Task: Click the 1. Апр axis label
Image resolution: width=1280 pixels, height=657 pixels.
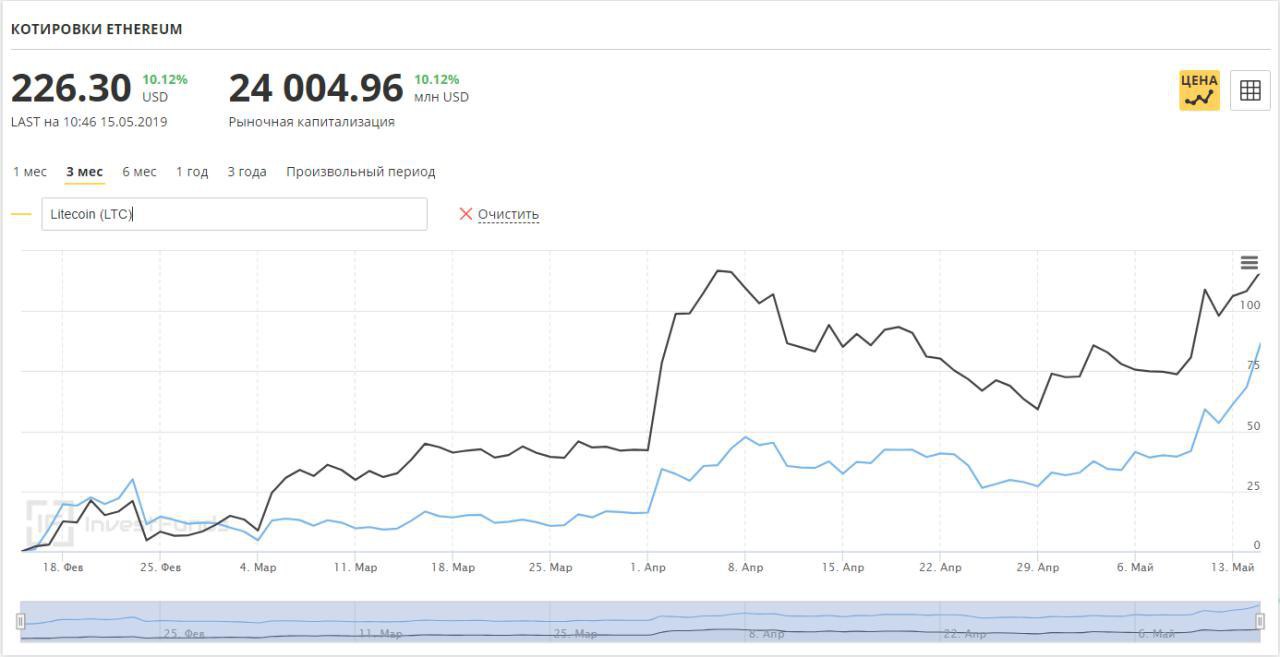Action: click(x=648, y=568)
